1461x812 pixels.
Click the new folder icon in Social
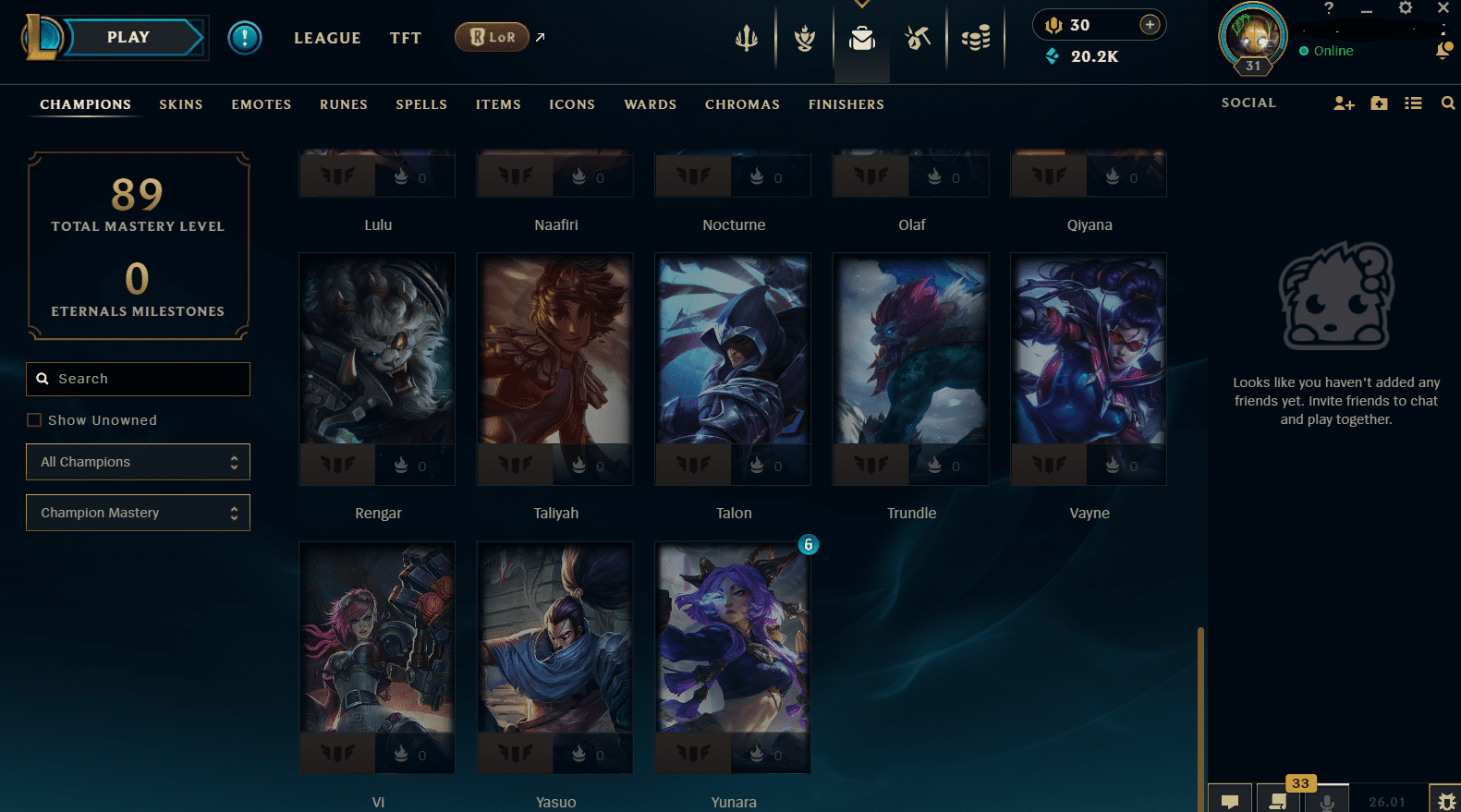[1379, 103]
